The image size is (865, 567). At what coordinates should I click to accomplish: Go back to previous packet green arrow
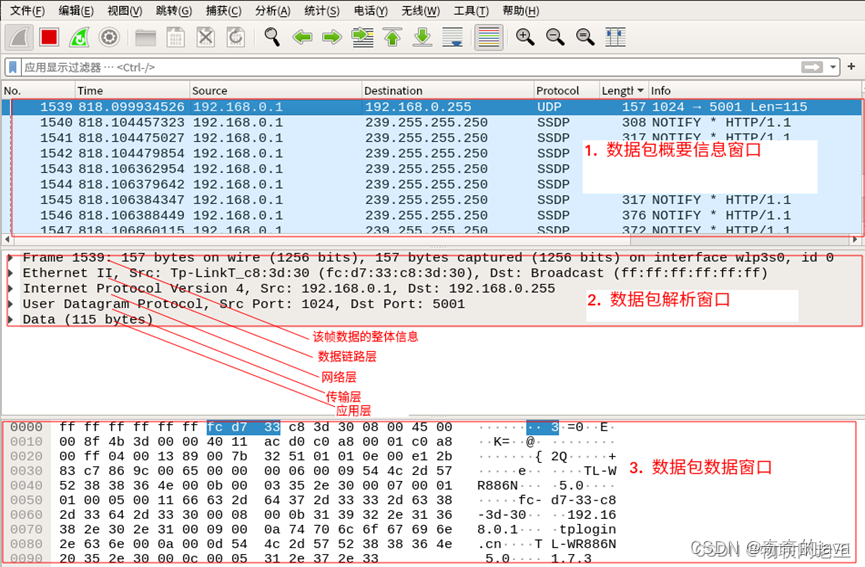[x=302, y=38]
